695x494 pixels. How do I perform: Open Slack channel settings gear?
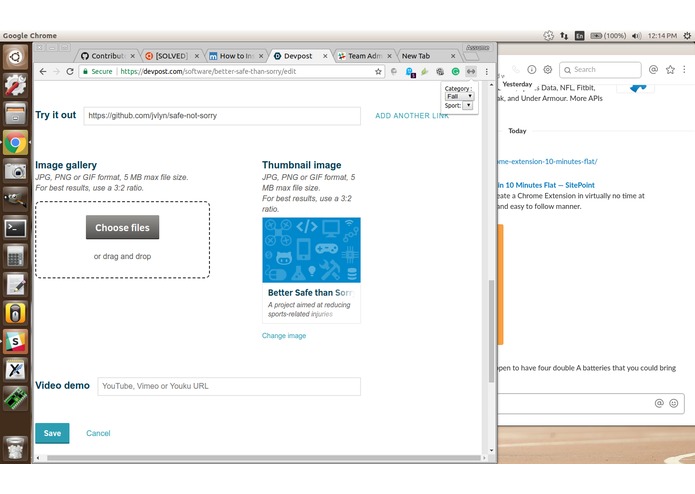coord(548,69)
